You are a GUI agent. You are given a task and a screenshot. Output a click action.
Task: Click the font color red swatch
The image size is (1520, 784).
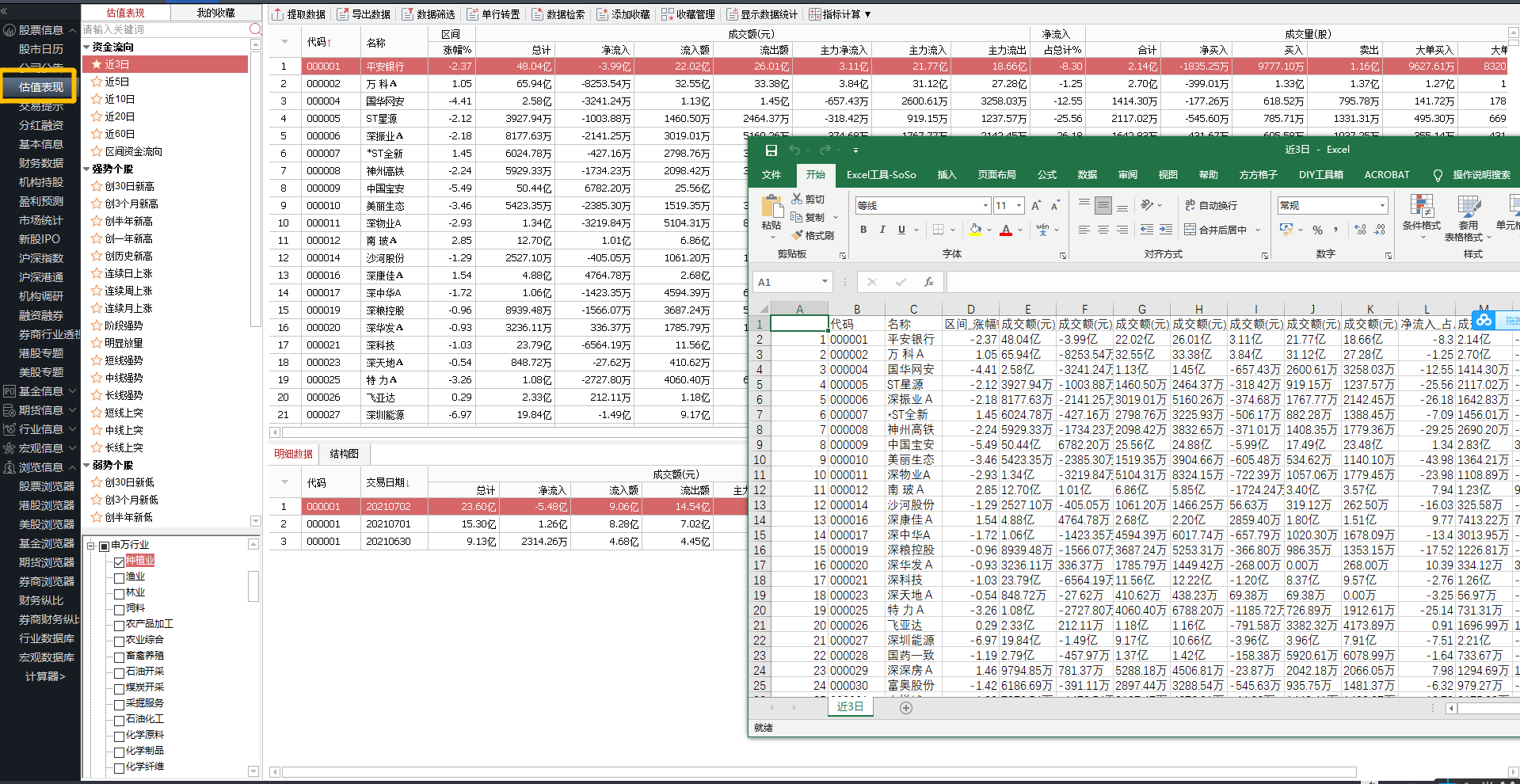point(1006,230)
